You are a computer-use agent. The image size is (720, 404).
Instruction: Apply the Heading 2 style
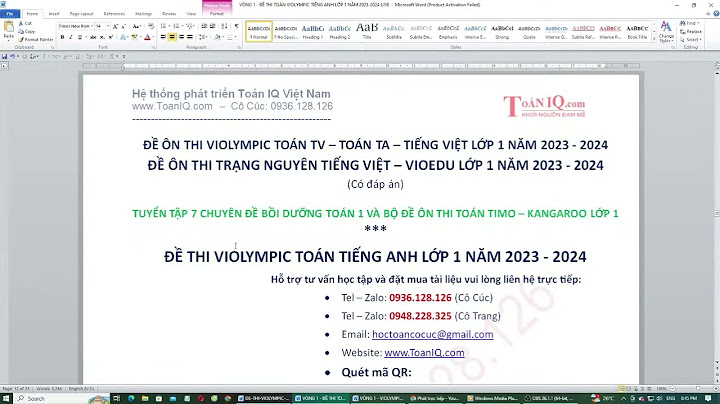[340, 31]
